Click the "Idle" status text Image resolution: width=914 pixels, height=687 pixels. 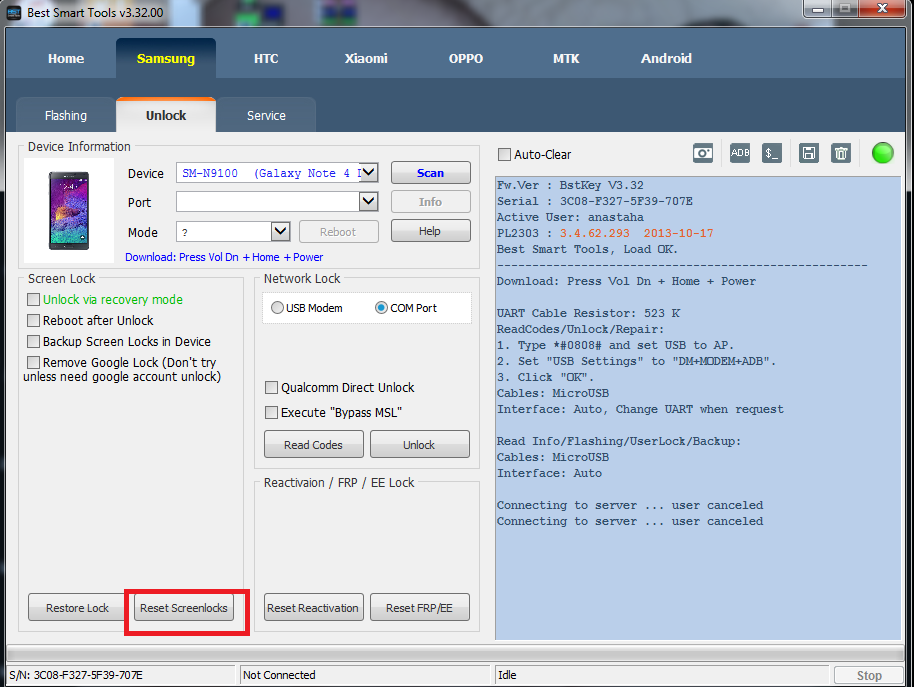[507, 675]
